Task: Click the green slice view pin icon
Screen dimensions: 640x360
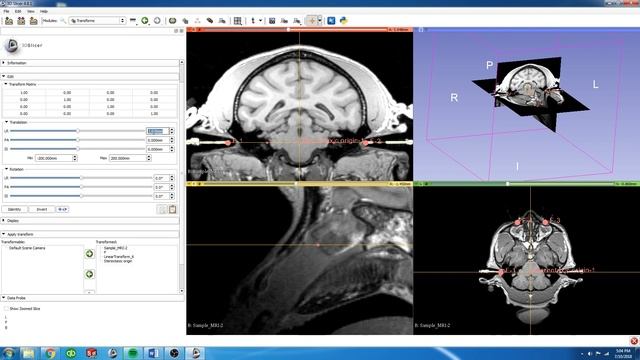Action: tap(417, 184)
